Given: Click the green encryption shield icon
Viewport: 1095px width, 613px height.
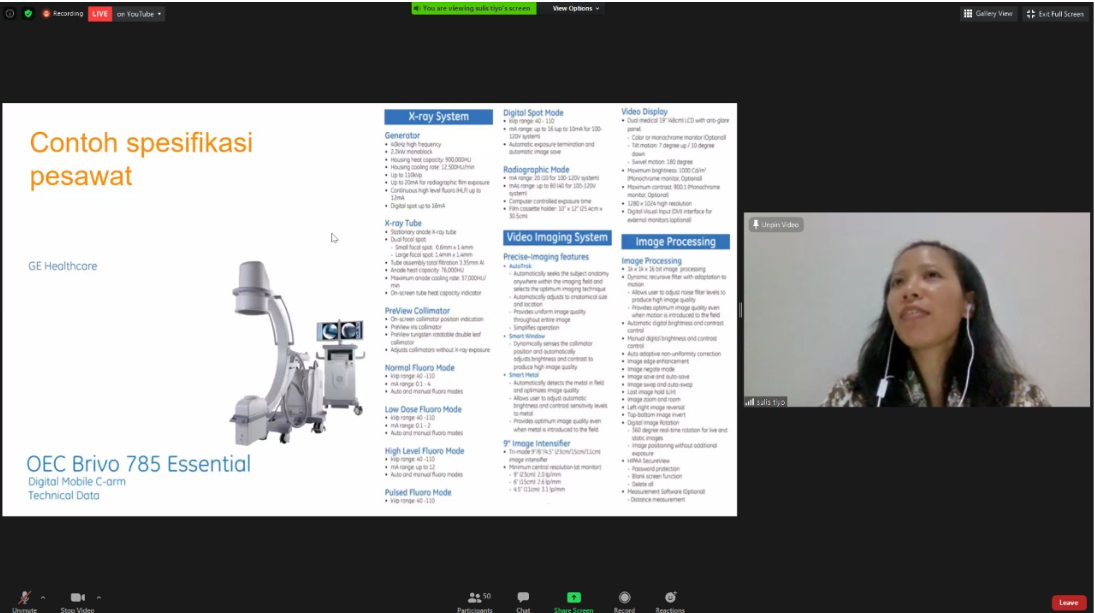Looking at the screenshot, I should click(x=28, y=13).
